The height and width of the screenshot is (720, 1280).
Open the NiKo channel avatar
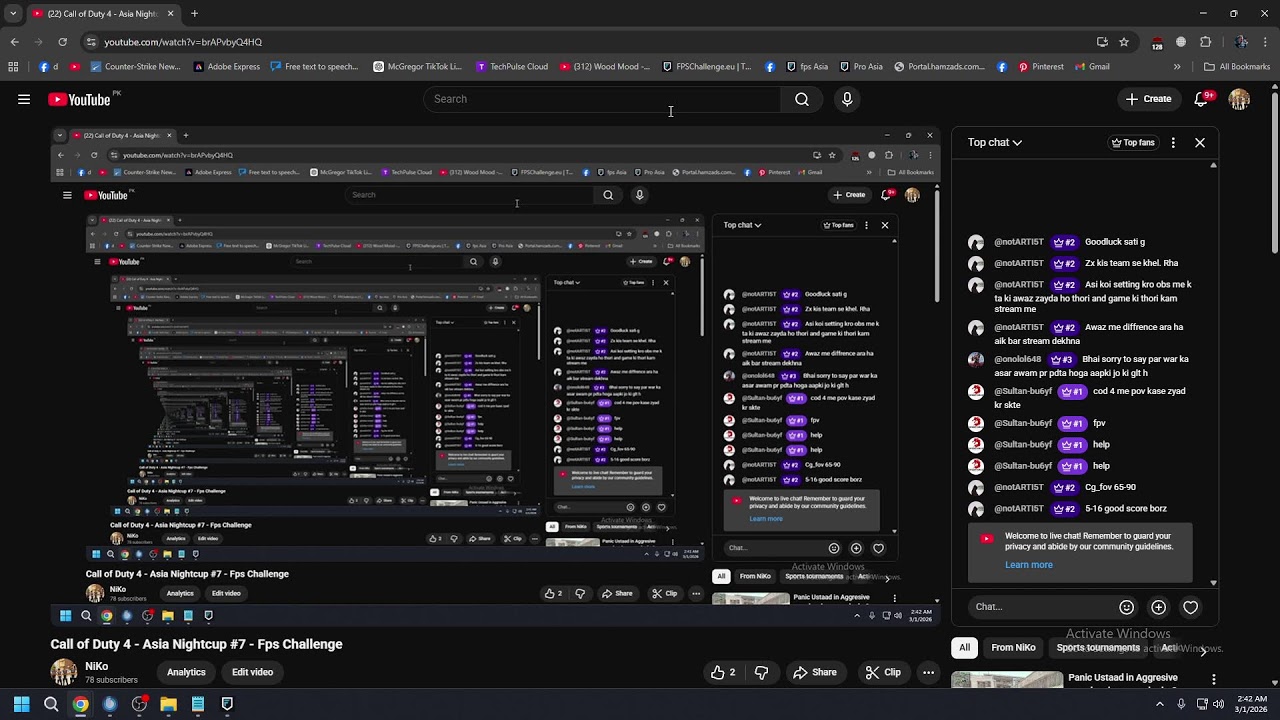pos(64,672)
